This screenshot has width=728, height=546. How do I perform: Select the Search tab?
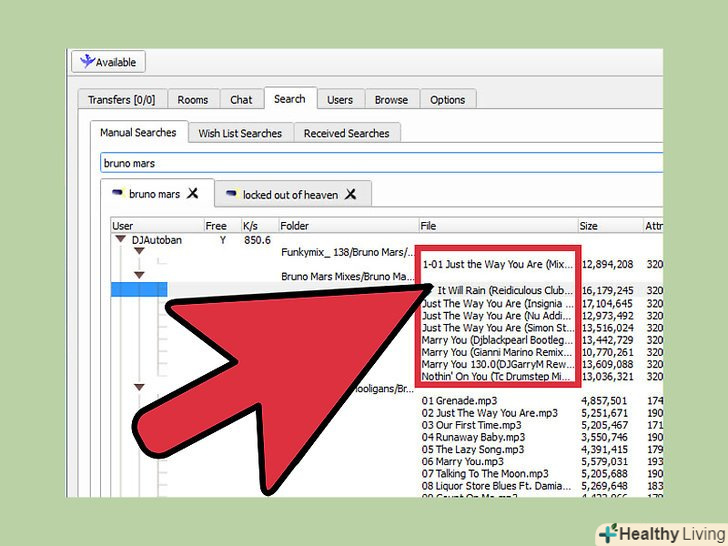tap(290, 98)
